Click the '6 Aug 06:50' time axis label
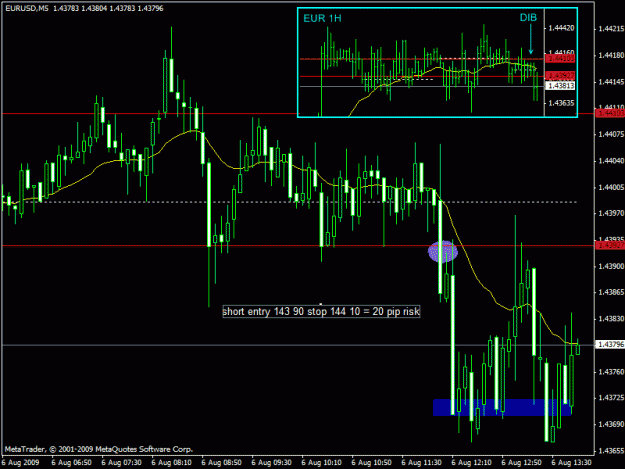This screenshot has height=469, width=625. pyautogui.click(x=71, y=463)
